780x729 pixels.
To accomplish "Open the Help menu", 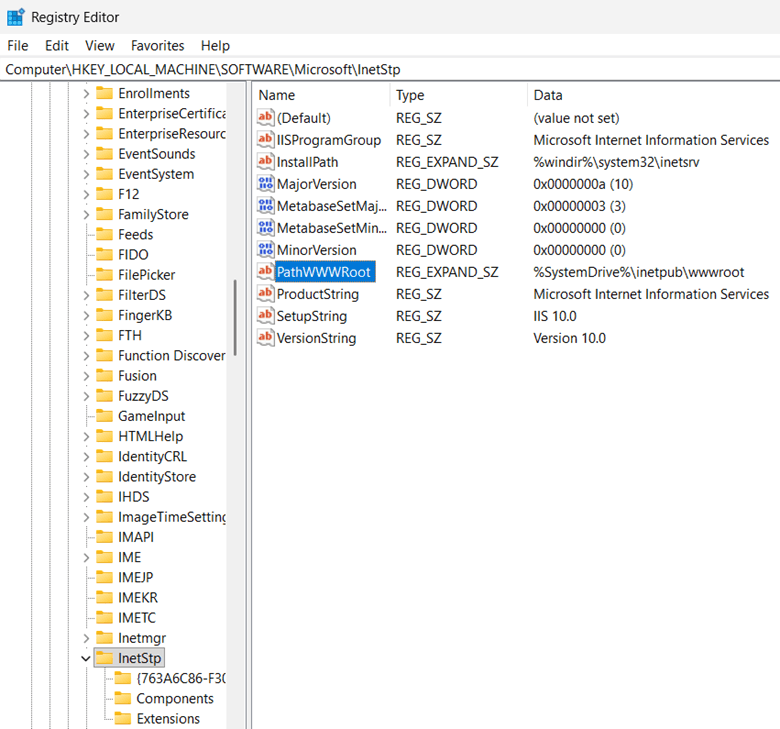I will point(215,46).
